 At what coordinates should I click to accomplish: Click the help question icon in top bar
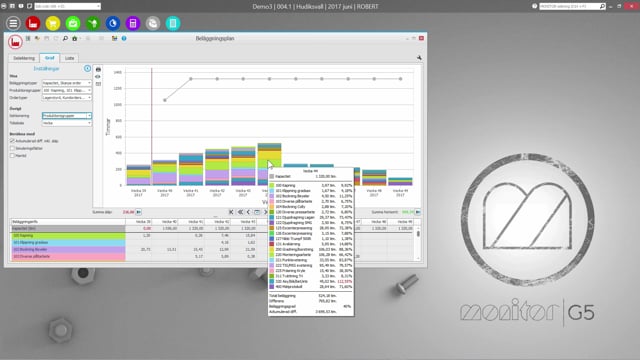(535, 6)
